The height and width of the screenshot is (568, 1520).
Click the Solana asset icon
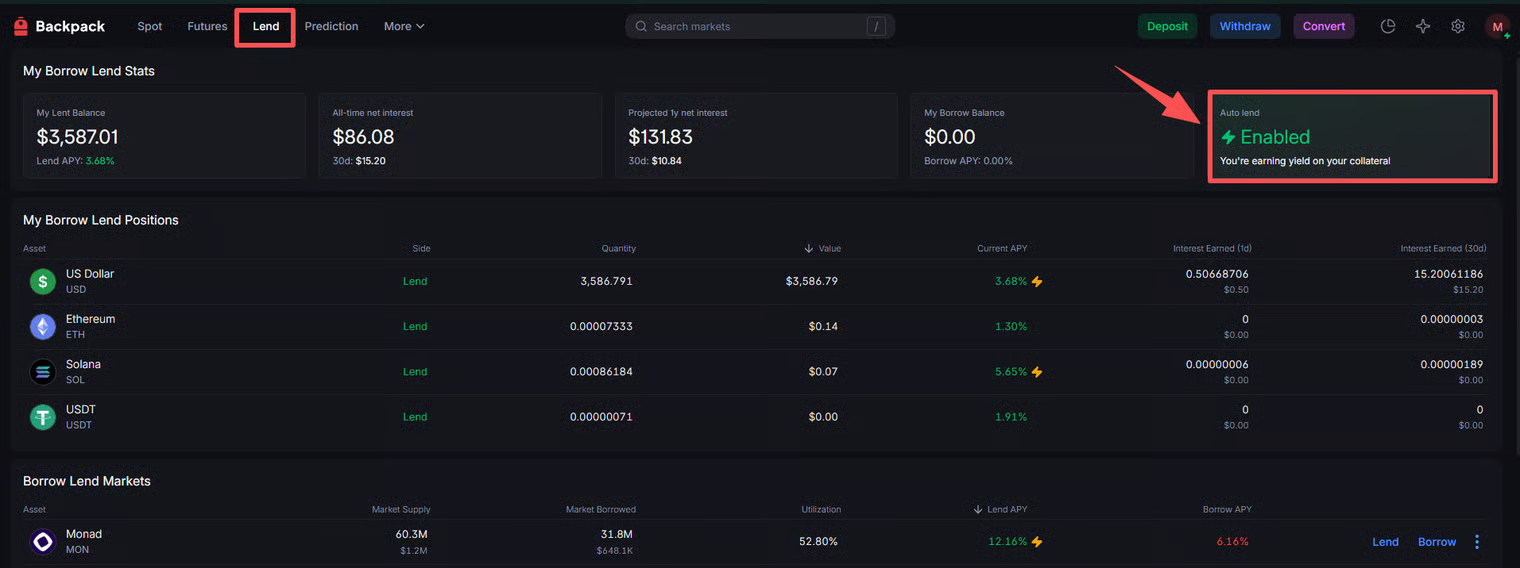43,372
